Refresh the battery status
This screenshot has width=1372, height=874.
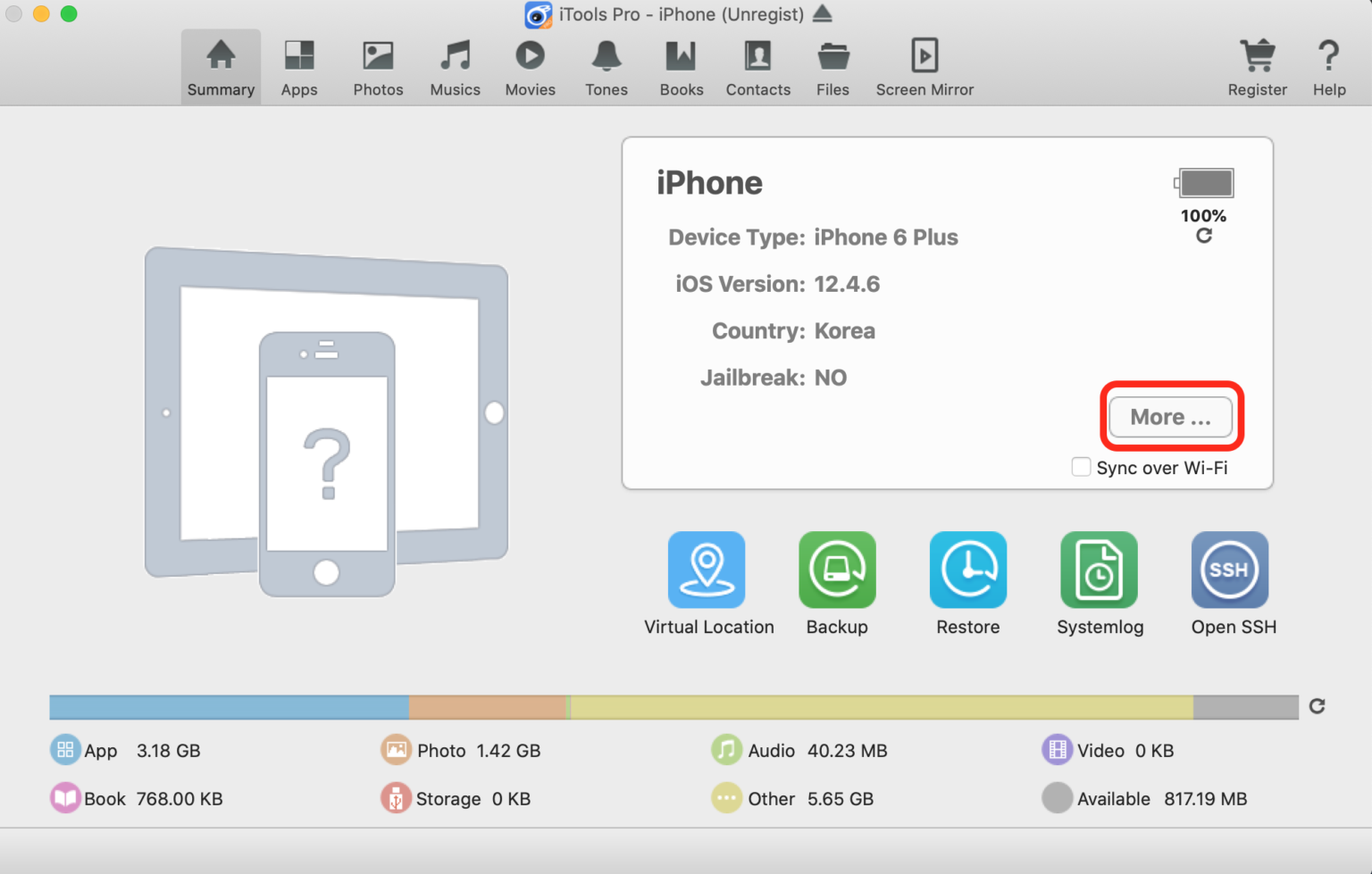[1203, 236]
